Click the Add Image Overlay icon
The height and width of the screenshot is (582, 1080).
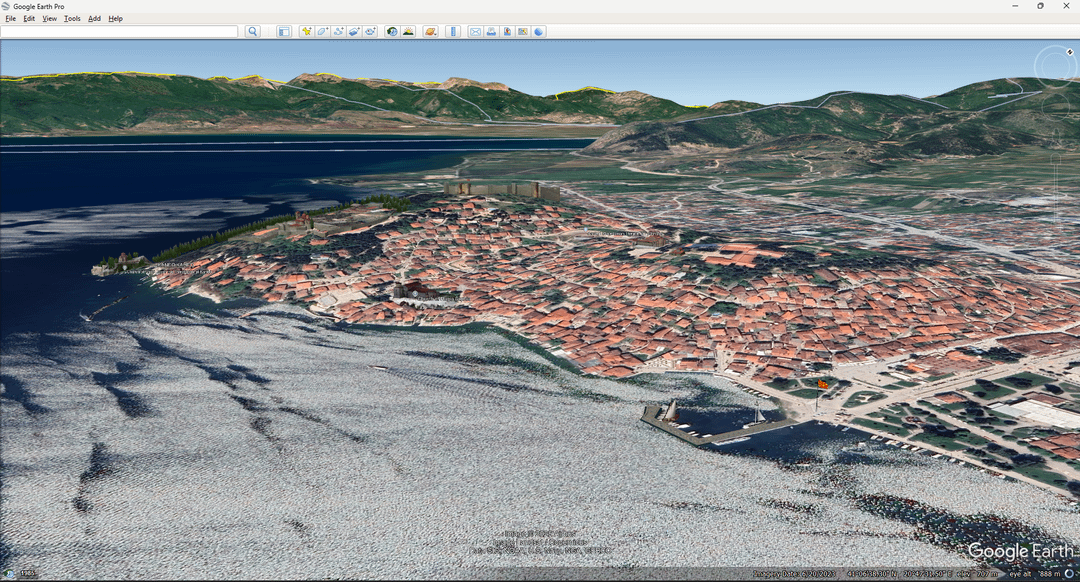pos(354,32)
